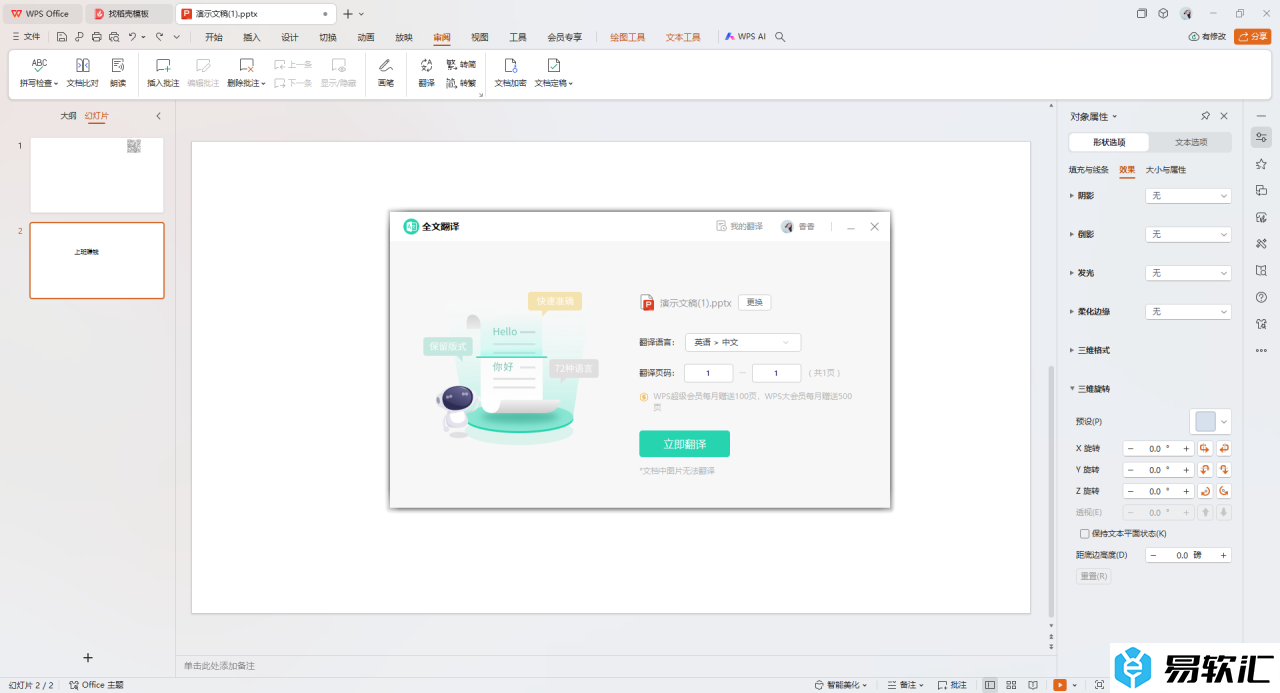The width and height of the screenshot is (1280, 693).
Task: Open the 倒影 reflection dropdown
Action: click(x=1188, y=234)
